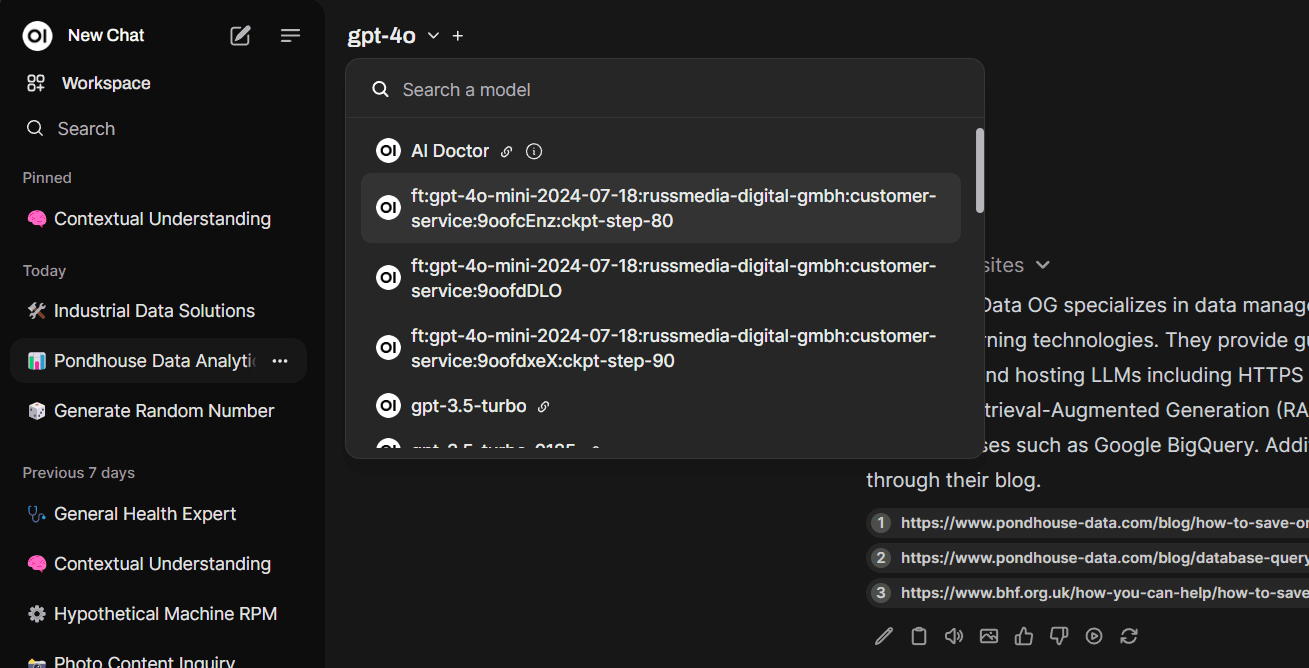The height and width of the screenshot is (668, 1309).
Task: Select the gpt-3.5-turbo model
Action: pyautogui.click(x=469, y=405)
